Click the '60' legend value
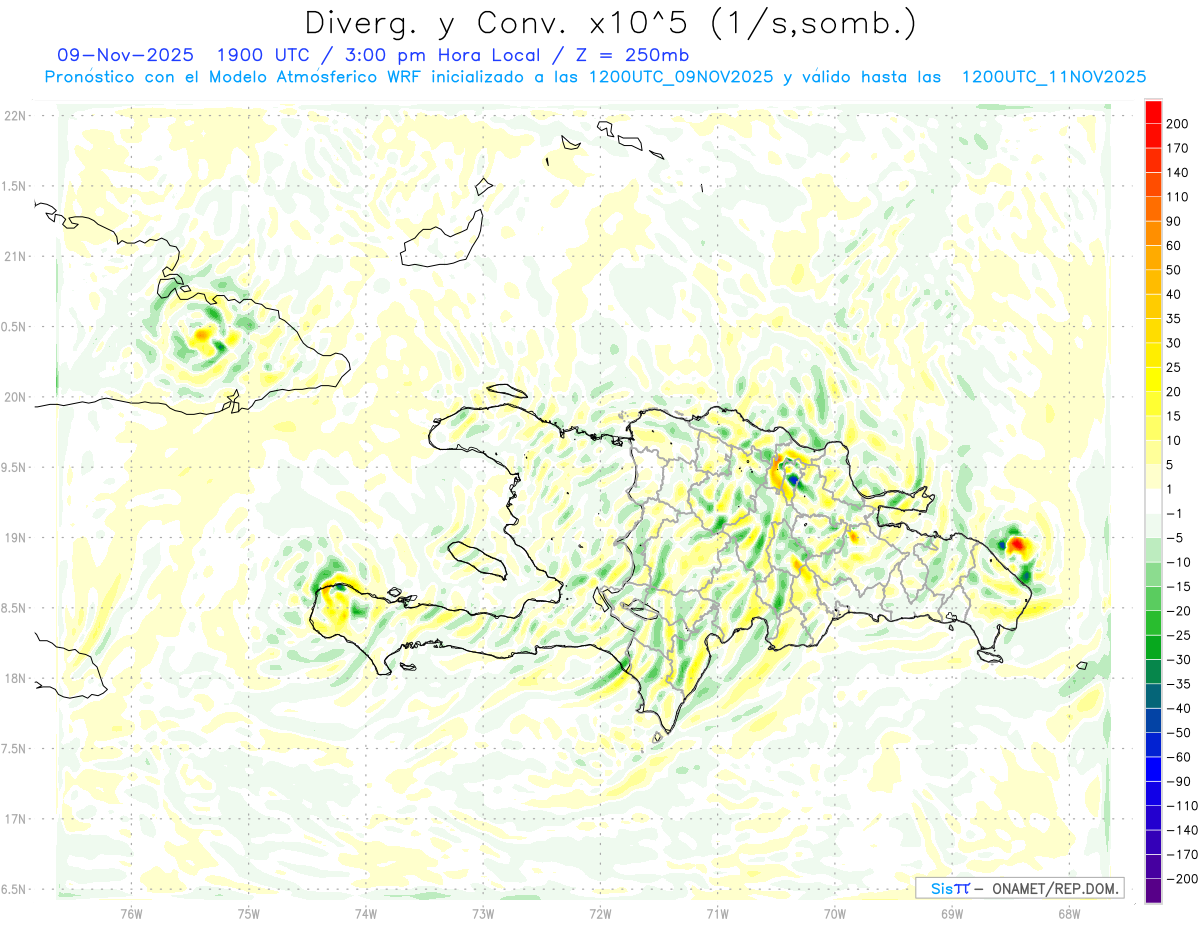The height and width of the screenshot is (927, 1200). coord(1174,246)
